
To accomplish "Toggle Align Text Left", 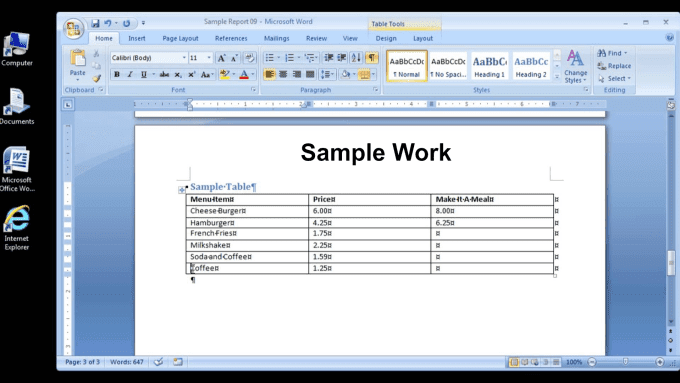I will pyautogui.click(x=269, y=75).
